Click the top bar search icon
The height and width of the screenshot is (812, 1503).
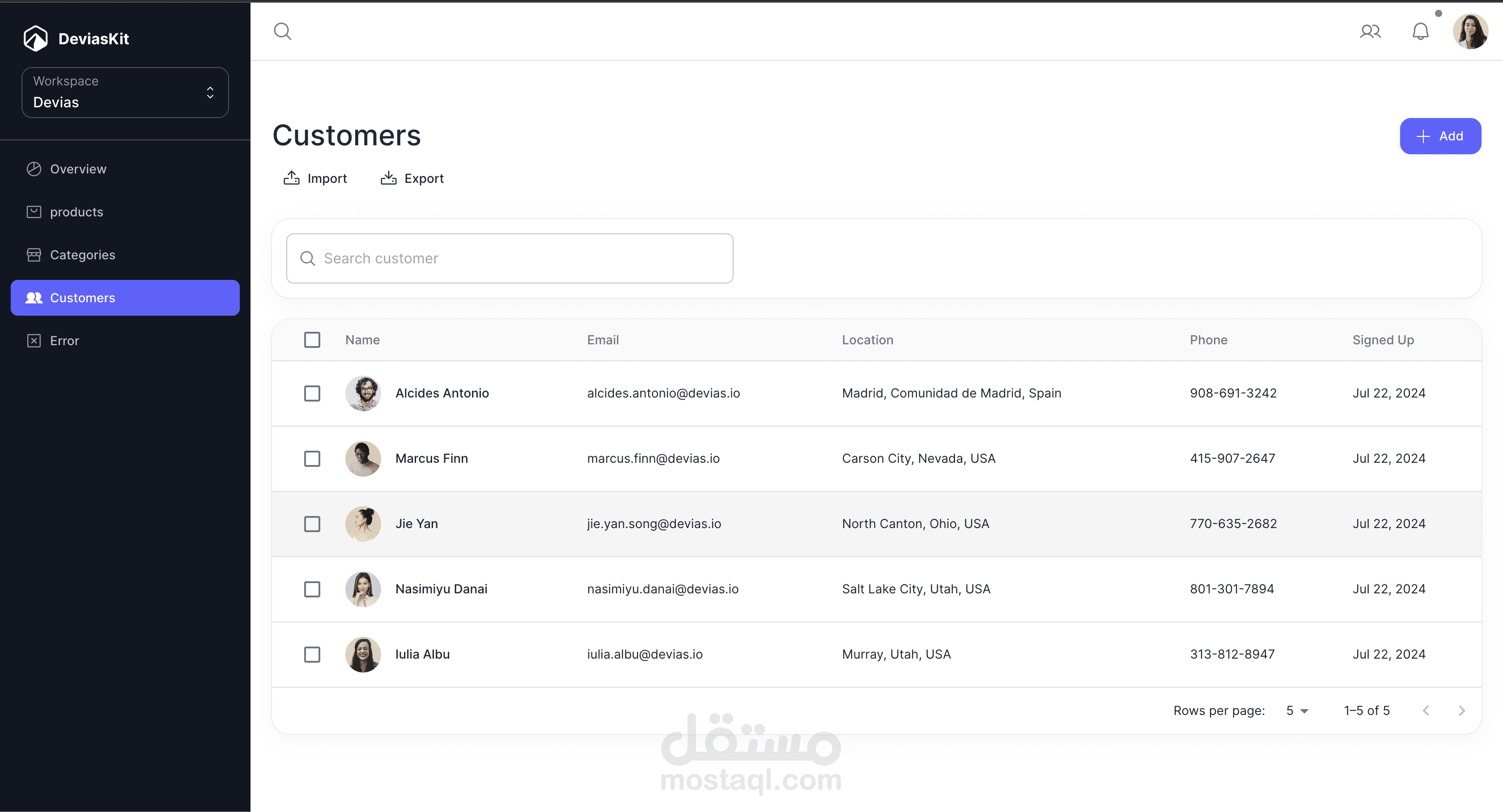282,31
